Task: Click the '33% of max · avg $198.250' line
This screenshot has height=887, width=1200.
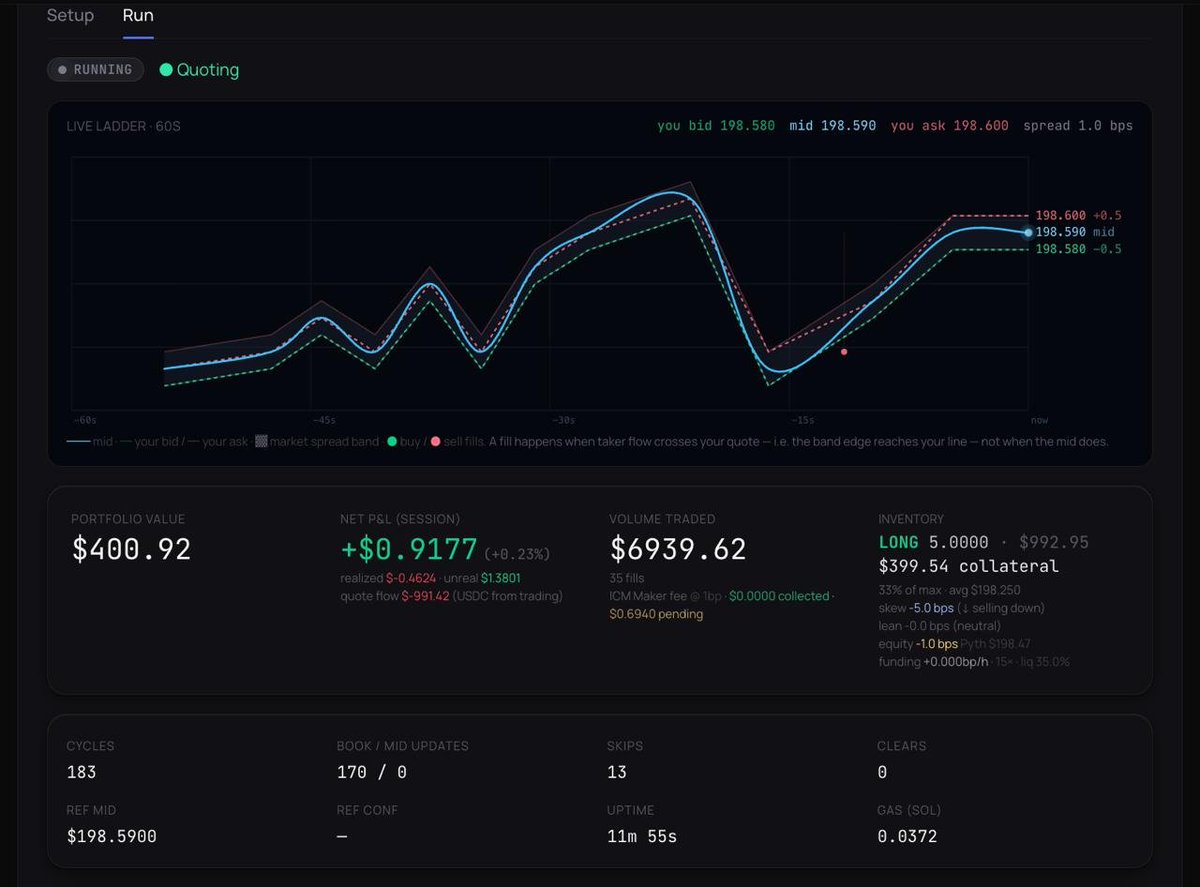Action: click(950, 590)
